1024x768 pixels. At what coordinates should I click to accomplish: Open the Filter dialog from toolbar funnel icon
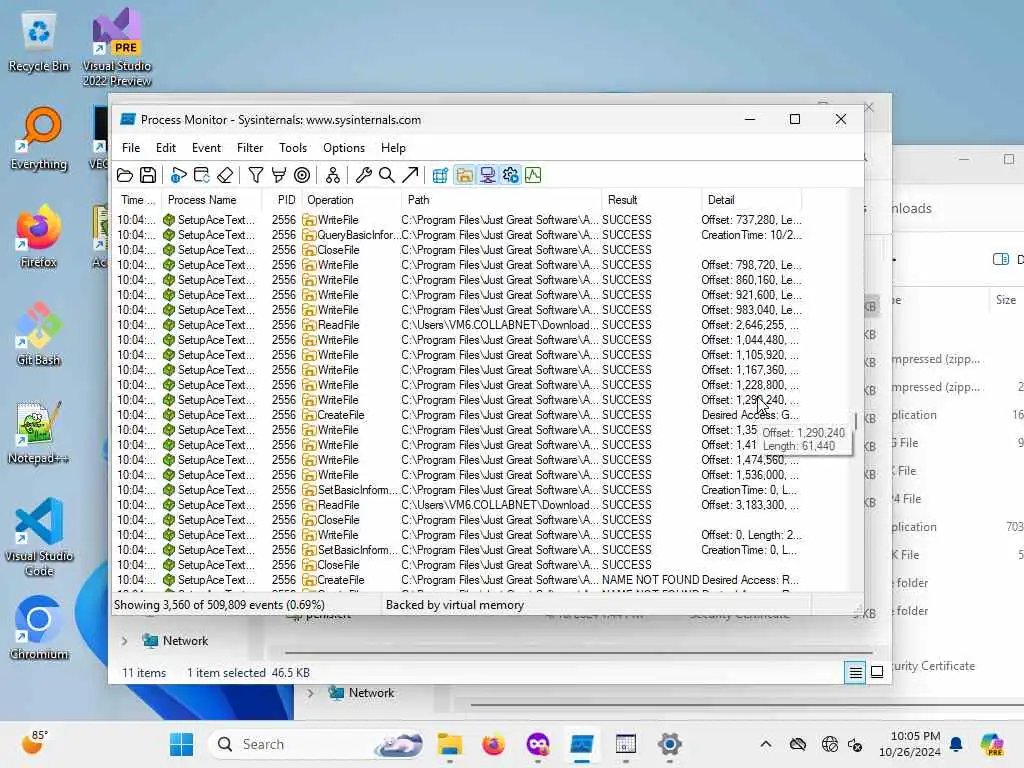[x=256, y=175]
